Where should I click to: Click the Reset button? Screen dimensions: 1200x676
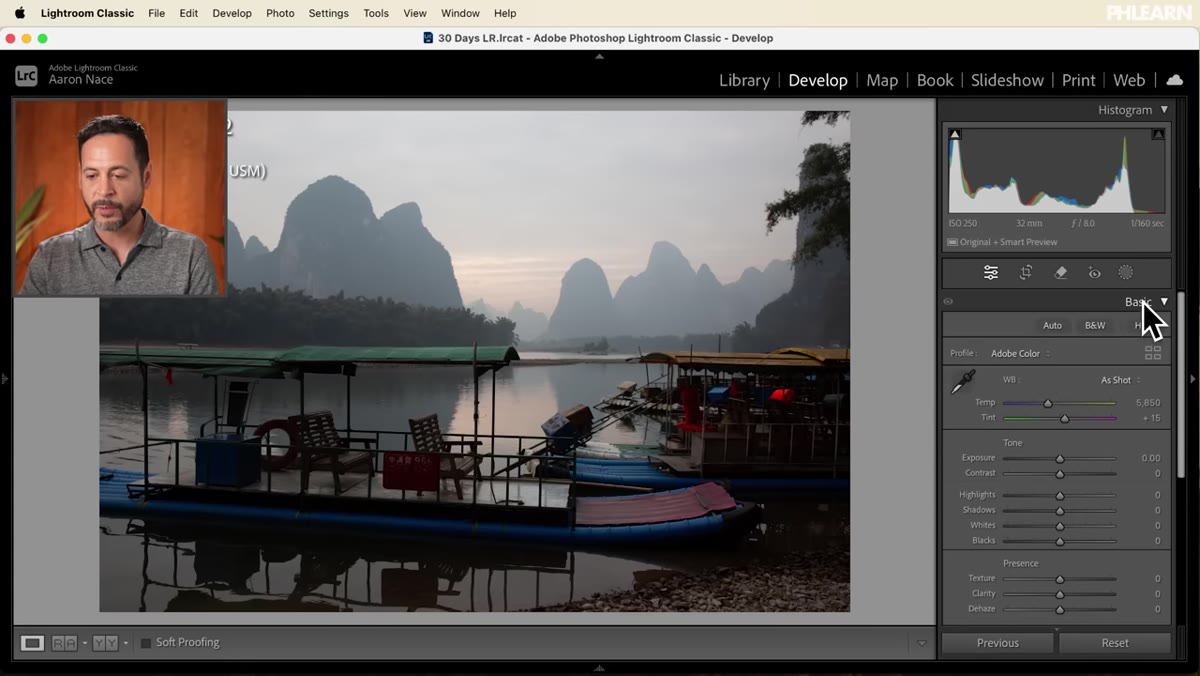1115,643
